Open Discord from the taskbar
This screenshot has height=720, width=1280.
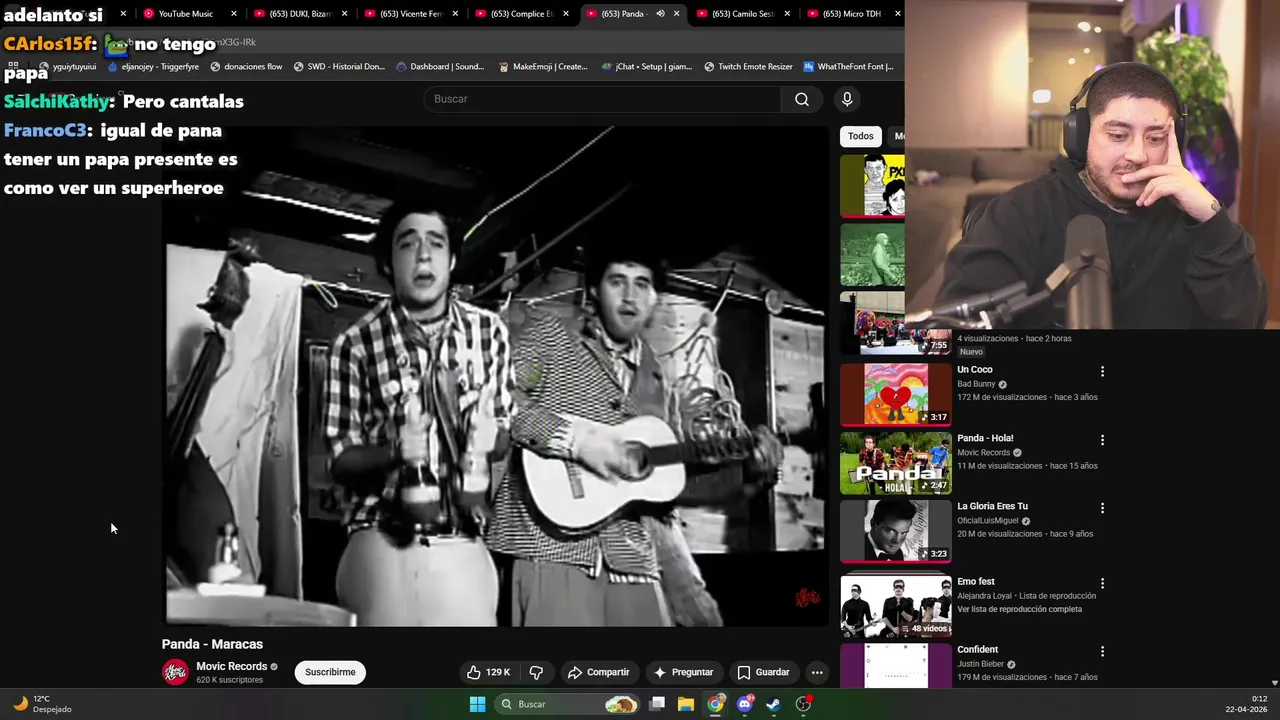click(x=744, y=704)
